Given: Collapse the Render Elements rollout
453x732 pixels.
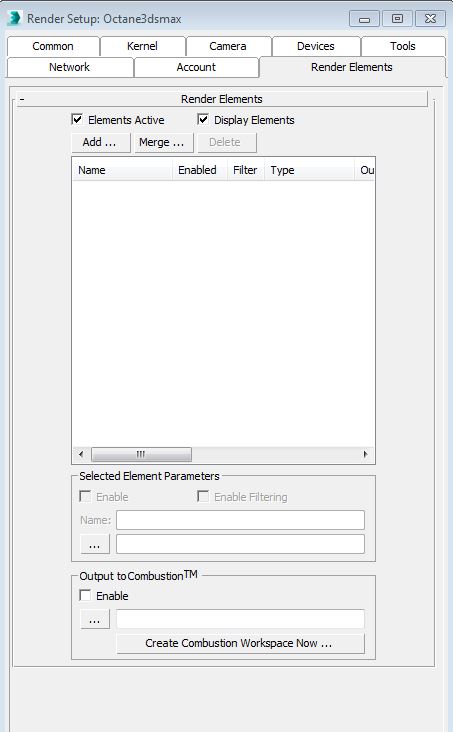Looking at the screenshot, I should (x=222, y=99).
